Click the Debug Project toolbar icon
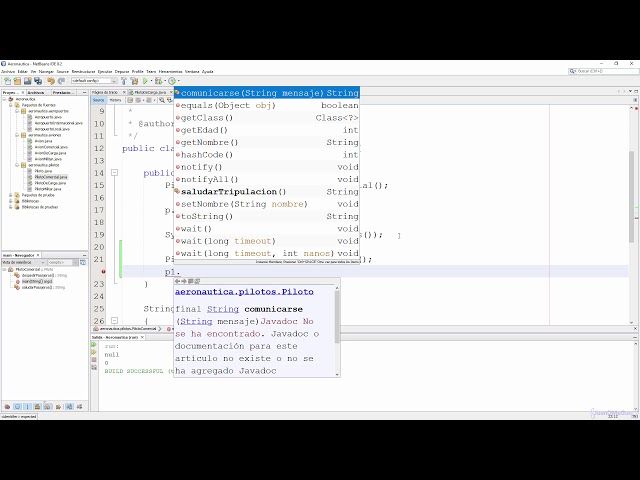This screenshot has height=480, width=640. click(x=158, y=81)
